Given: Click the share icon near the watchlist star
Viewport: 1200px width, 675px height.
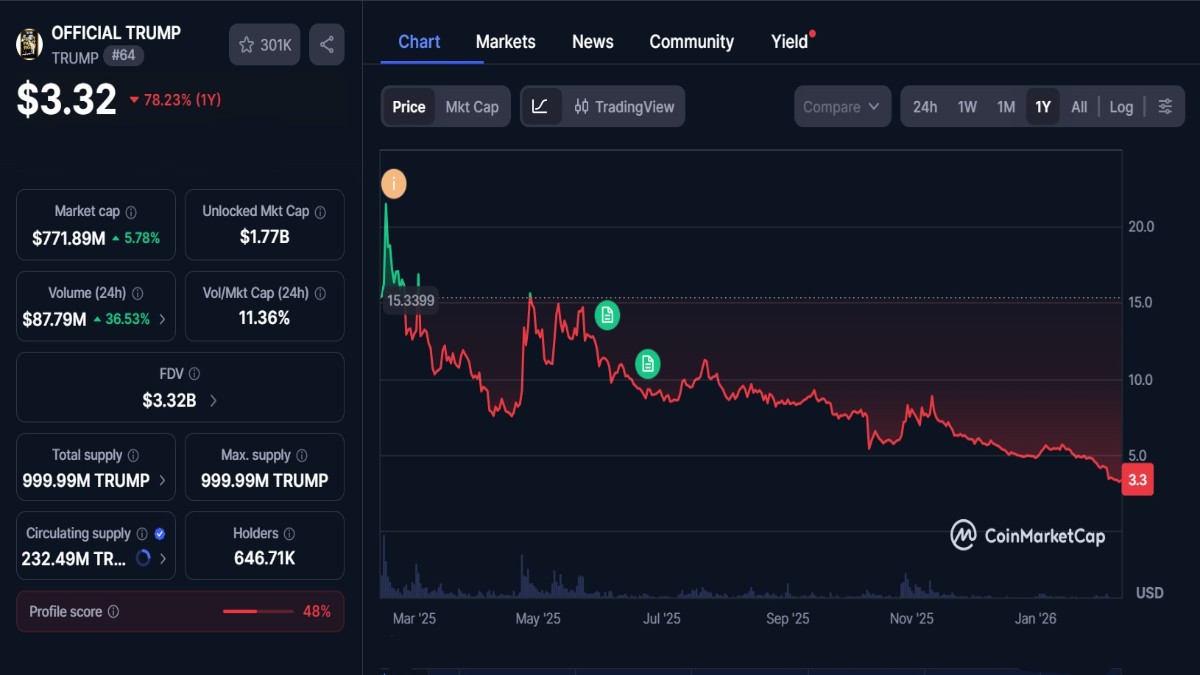Looking at the screenshot, I should tap(326, 43).
